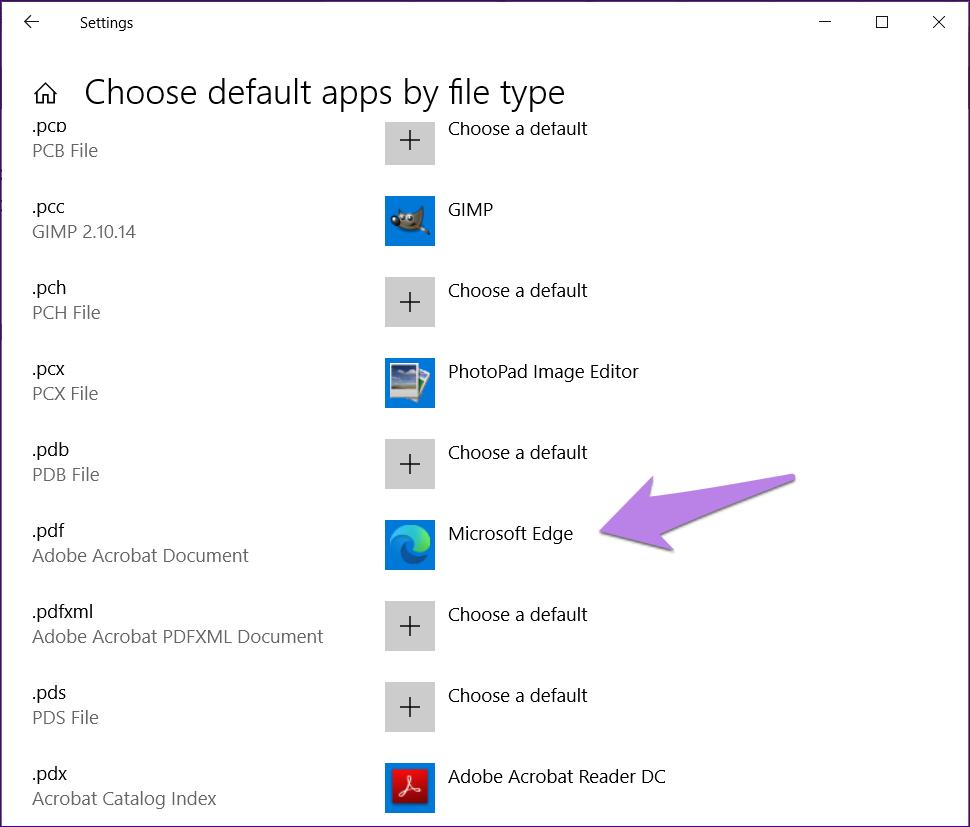Select the .pdb PDB File entry
Screen dimensions: 970x827
(66, 461)
